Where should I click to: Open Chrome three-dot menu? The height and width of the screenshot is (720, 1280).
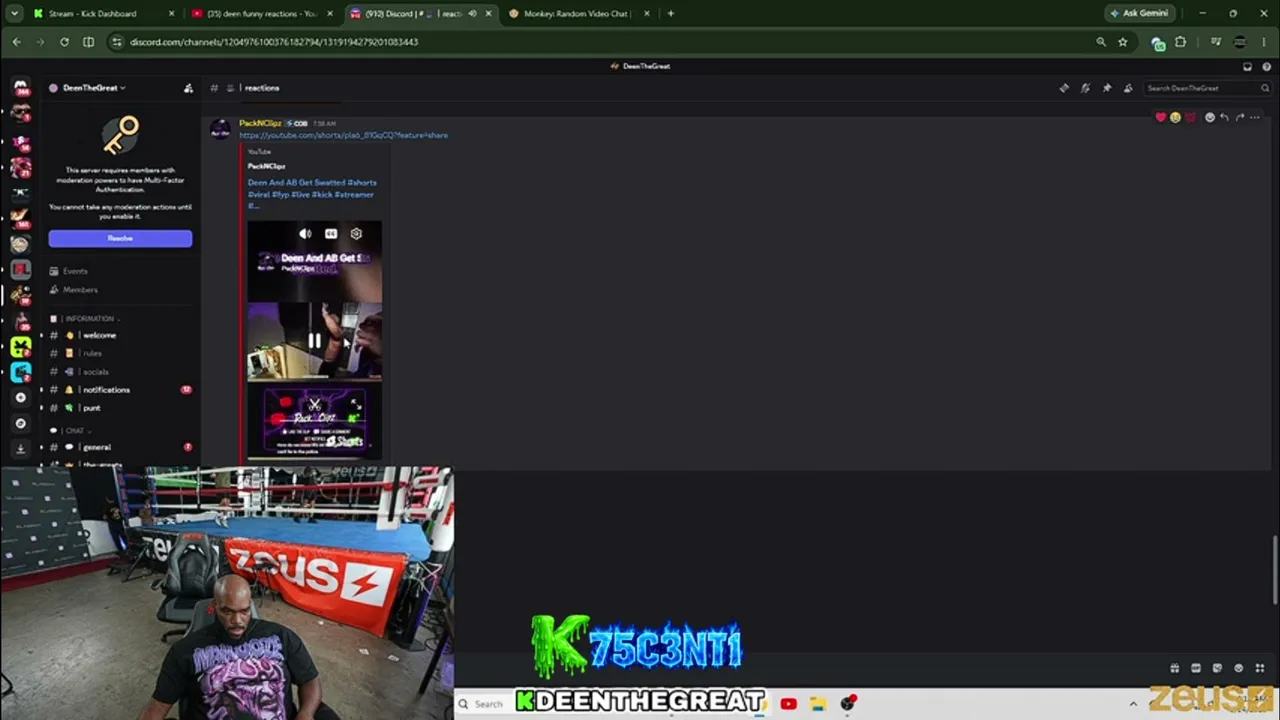point(1265,42)
